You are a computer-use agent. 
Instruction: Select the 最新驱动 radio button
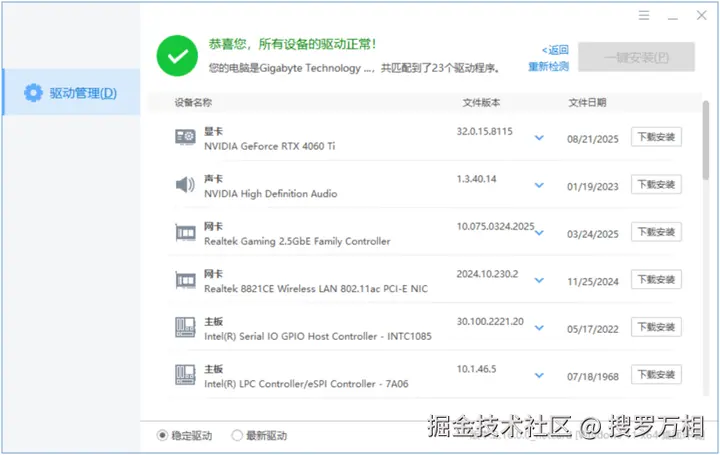pos(237,435)
